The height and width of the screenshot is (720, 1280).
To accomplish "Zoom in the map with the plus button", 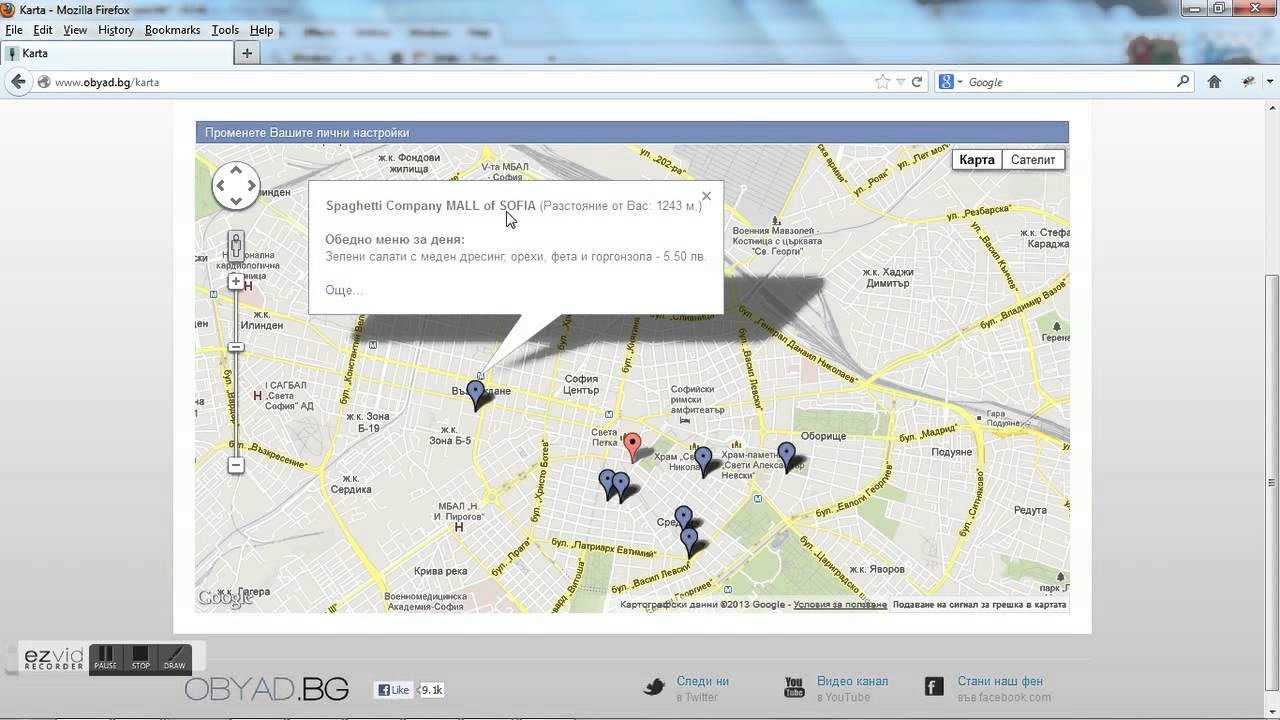I will tap(236, 282).
